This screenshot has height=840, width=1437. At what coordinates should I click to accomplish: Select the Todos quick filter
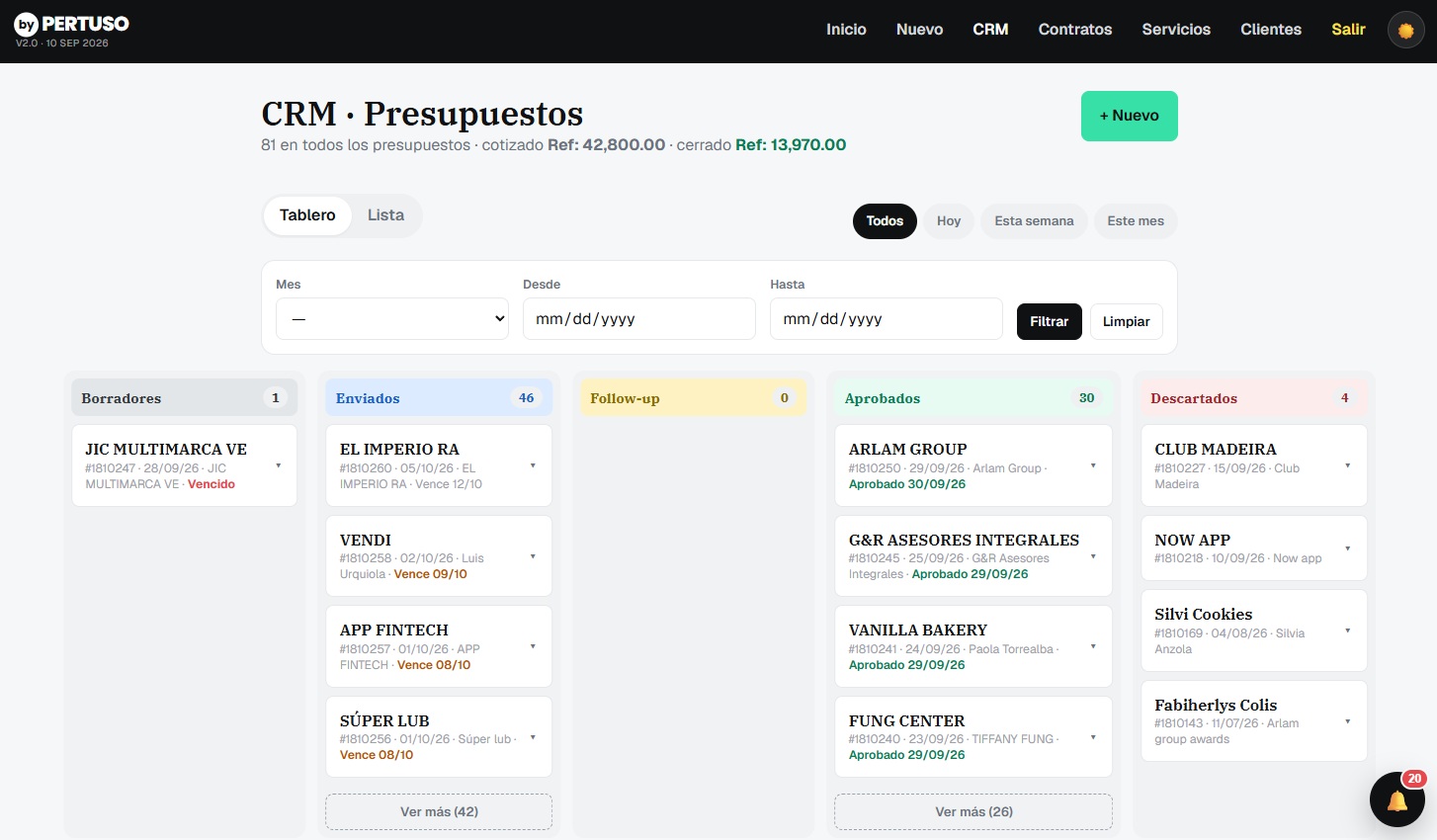pyautogui.click(x=885, y=221)
